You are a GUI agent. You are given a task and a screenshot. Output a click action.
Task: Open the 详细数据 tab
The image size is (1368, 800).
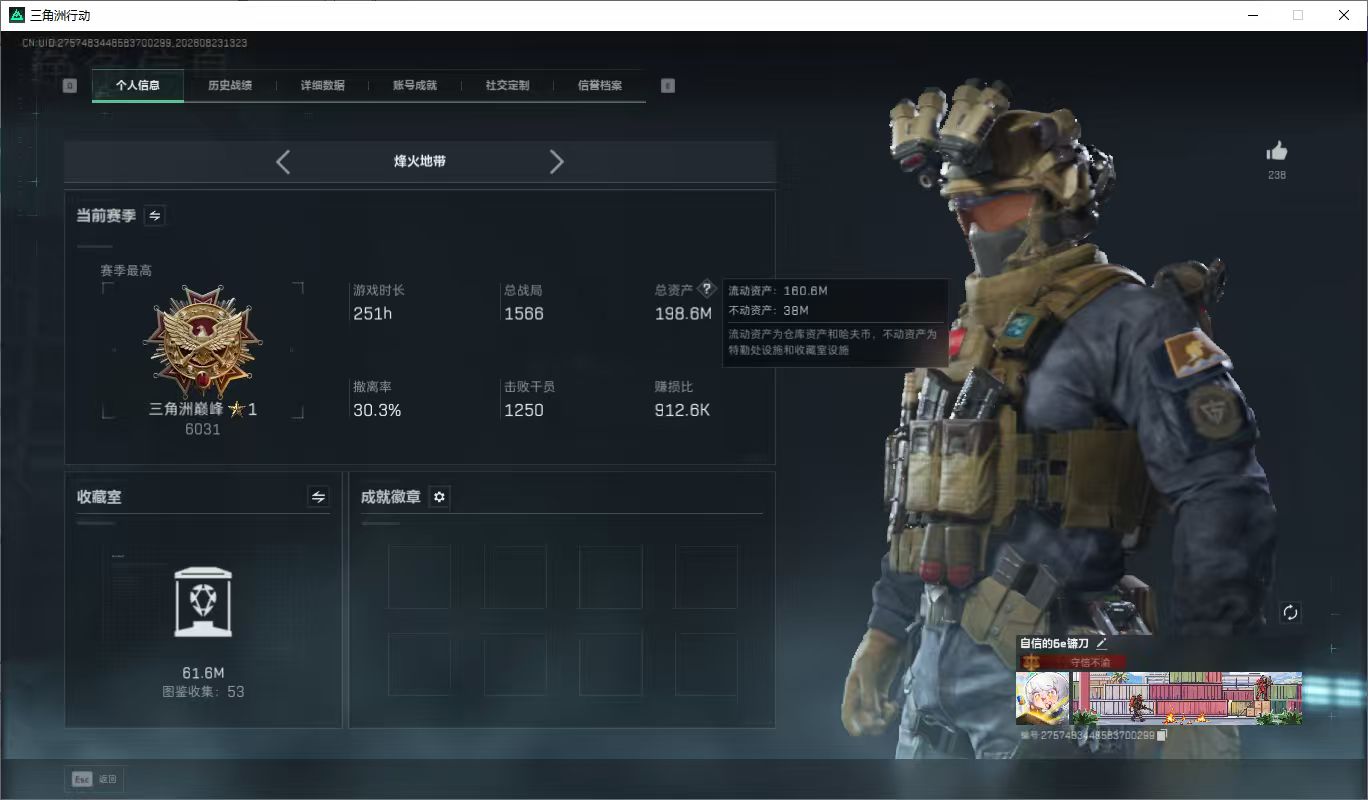coord(322,85)
